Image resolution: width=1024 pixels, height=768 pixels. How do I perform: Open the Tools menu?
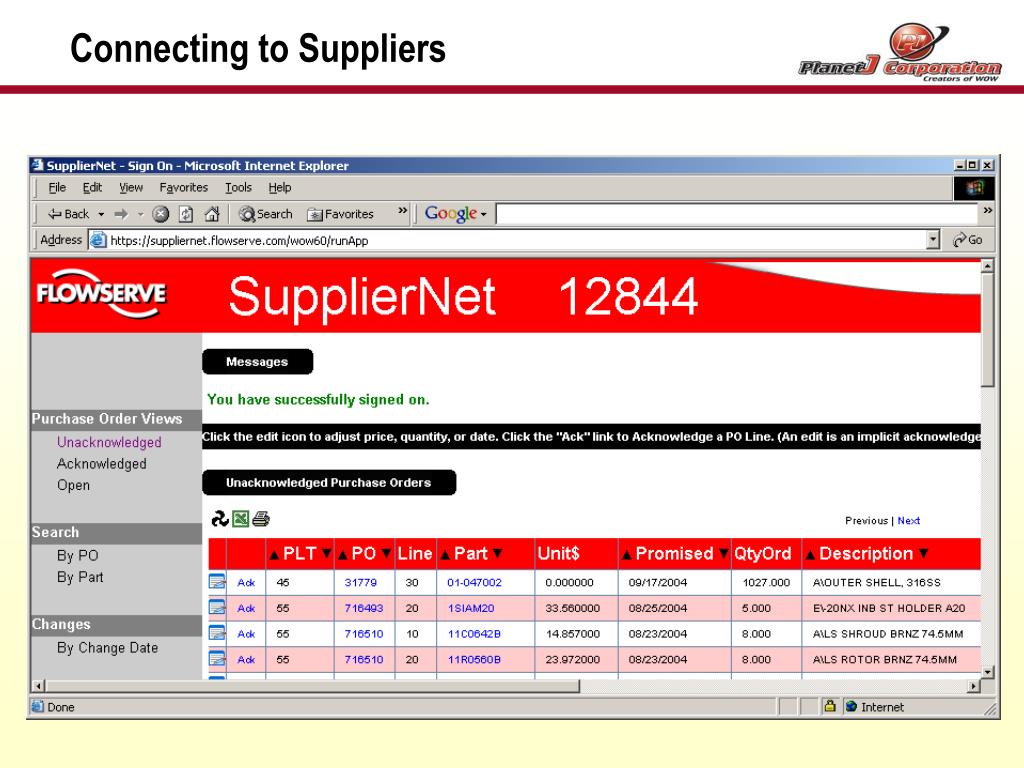[238, 187]
